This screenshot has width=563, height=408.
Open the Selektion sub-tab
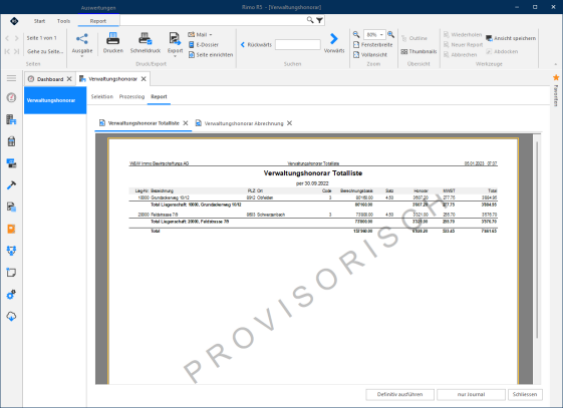coord(102,97)
